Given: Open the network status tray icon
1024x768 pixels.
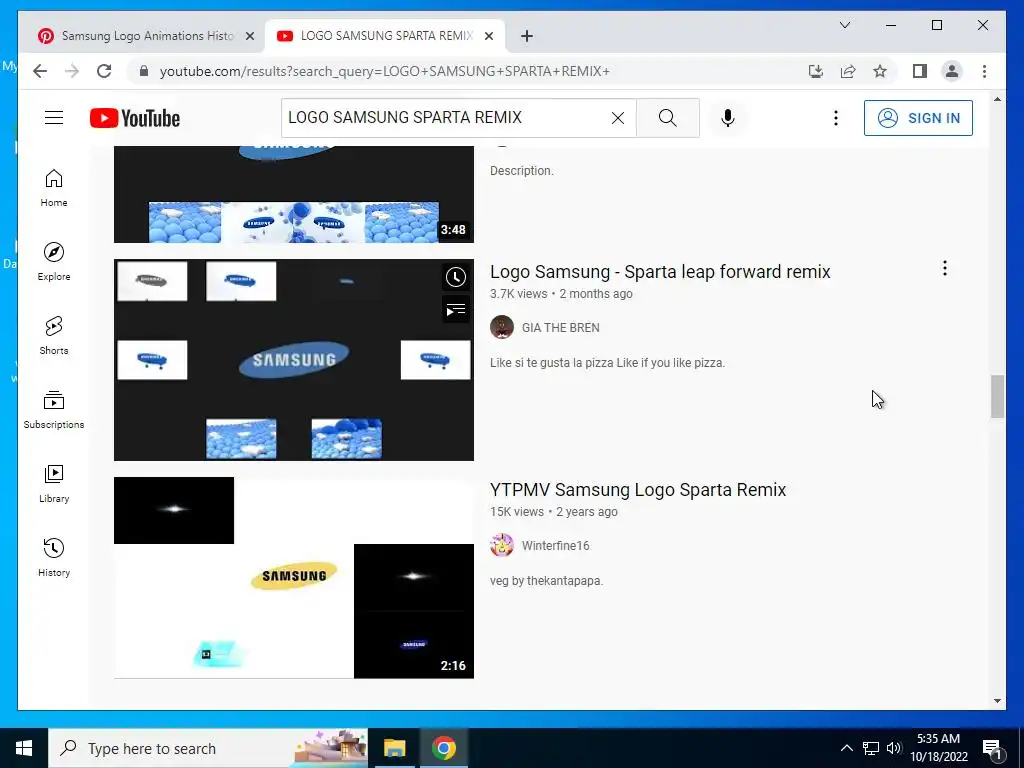Looking at the screenshot, I should (x=871, y=748).
